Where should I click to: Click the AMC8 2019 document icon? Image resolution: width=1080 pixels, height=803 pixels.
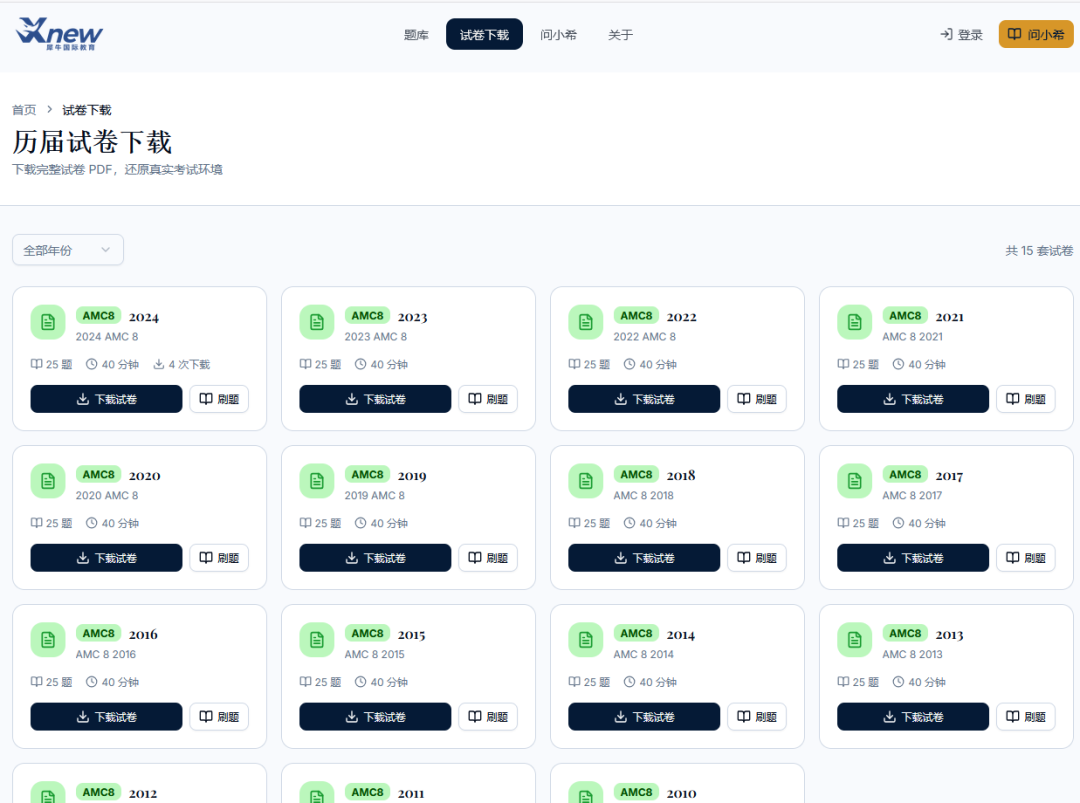(x=317, y=481)
